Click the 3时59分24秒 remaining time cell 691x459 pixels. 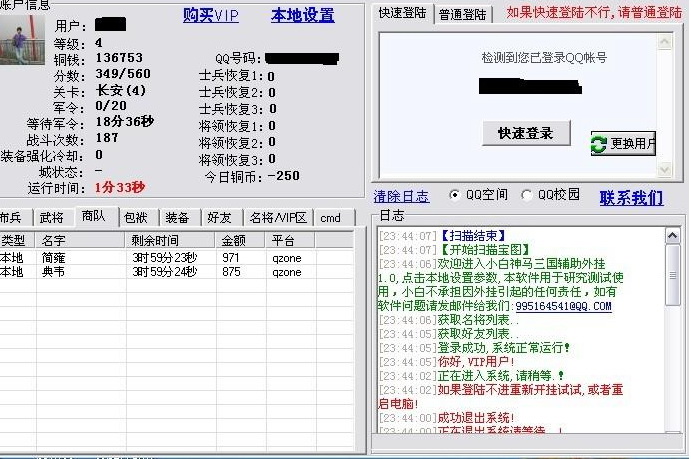(x=164, y=272)
